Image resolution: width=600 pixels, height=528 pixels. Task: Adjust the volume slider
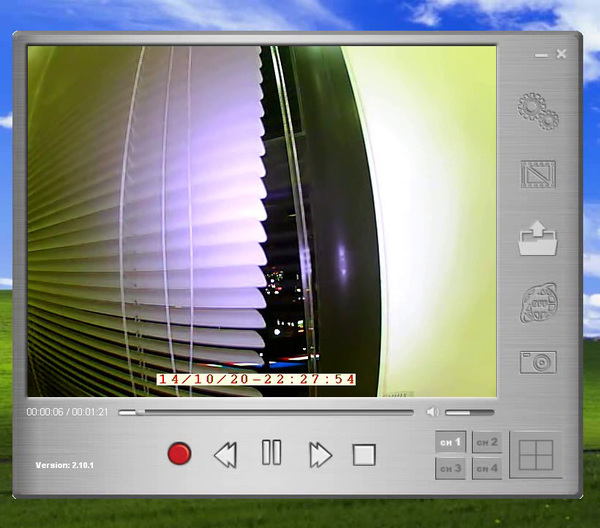pos(469,412)
